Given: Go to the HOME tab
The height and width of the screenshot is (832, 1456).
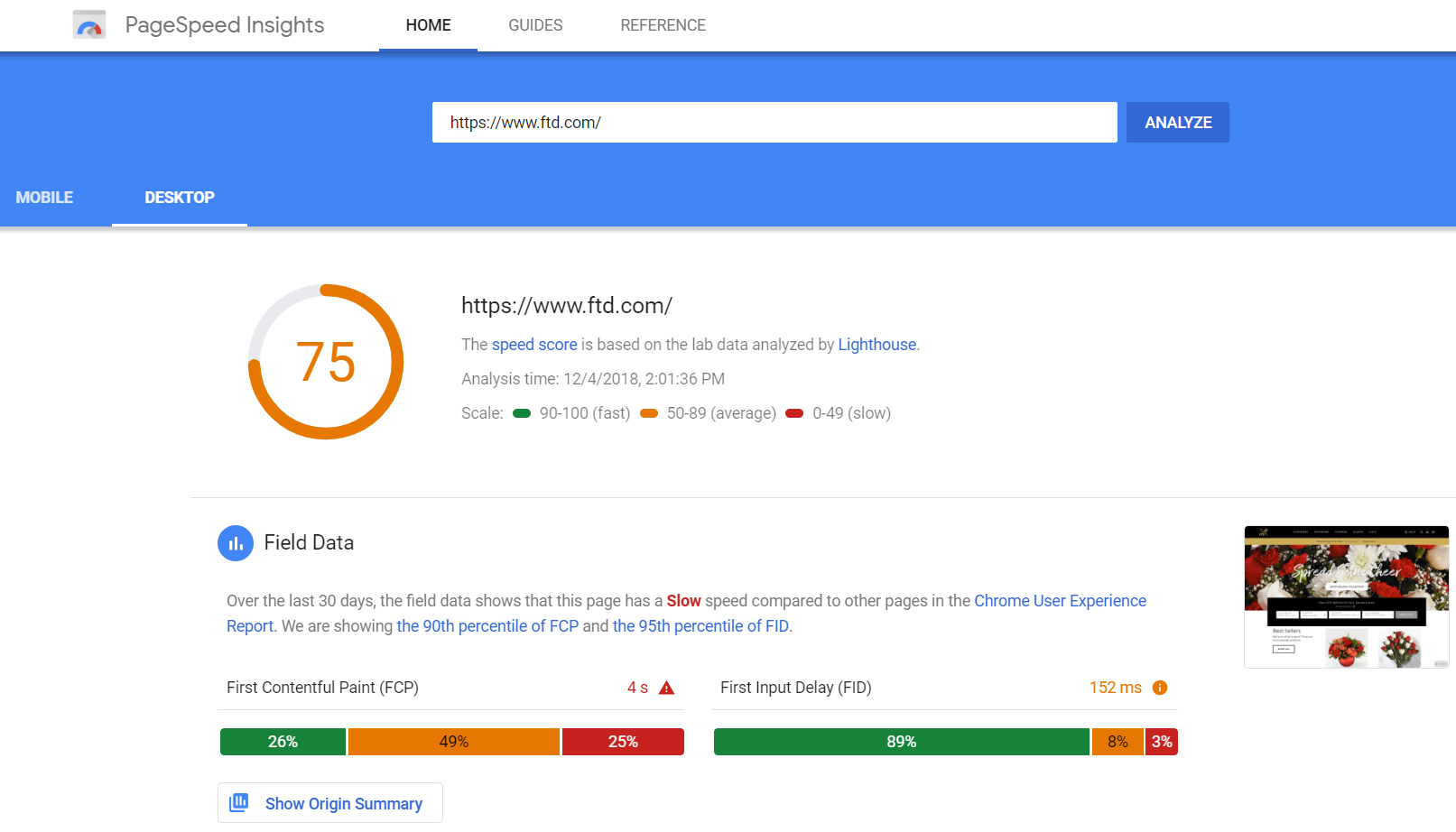Looking at the screenshot, I should pos(427,24).
